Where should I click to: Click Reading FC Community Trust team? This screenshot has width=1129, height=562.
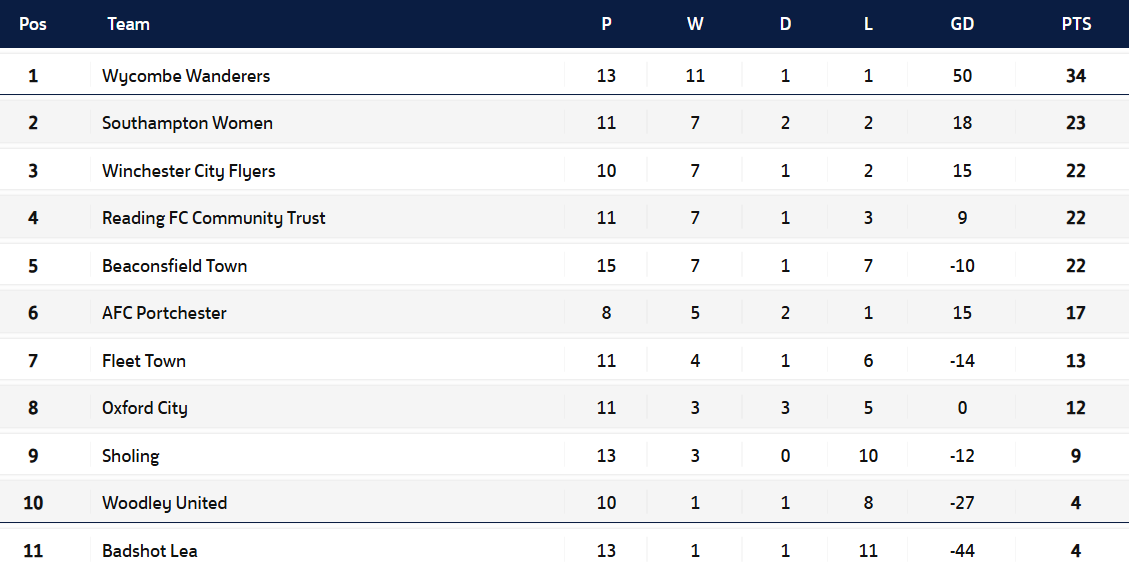pyautogui.click(x=213, y=218)
